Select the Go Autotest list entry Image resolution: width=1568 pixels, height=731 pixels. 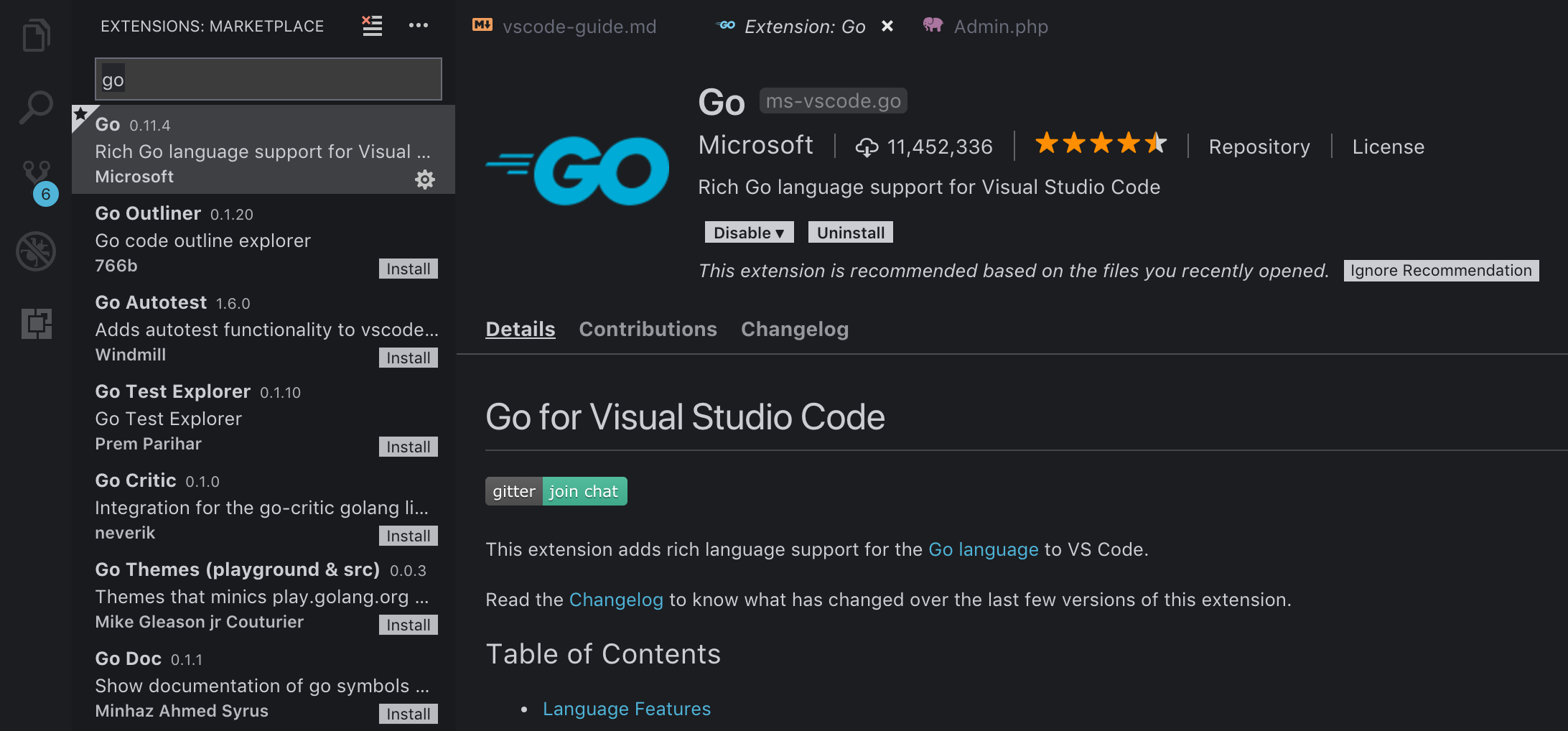tap(263, 327)
